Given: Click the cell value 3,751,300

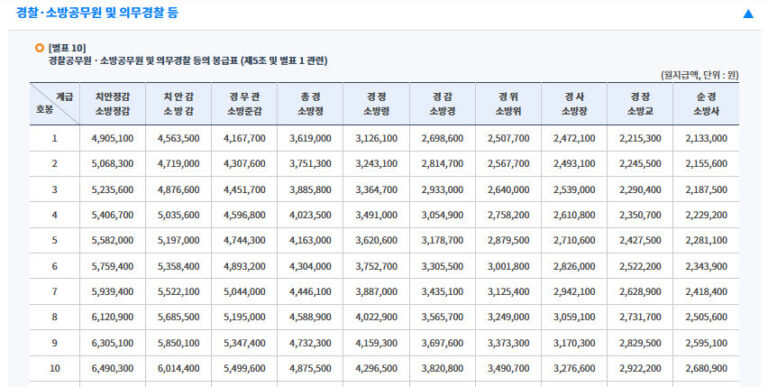Looking at the screenshot, I should [310, 164].
